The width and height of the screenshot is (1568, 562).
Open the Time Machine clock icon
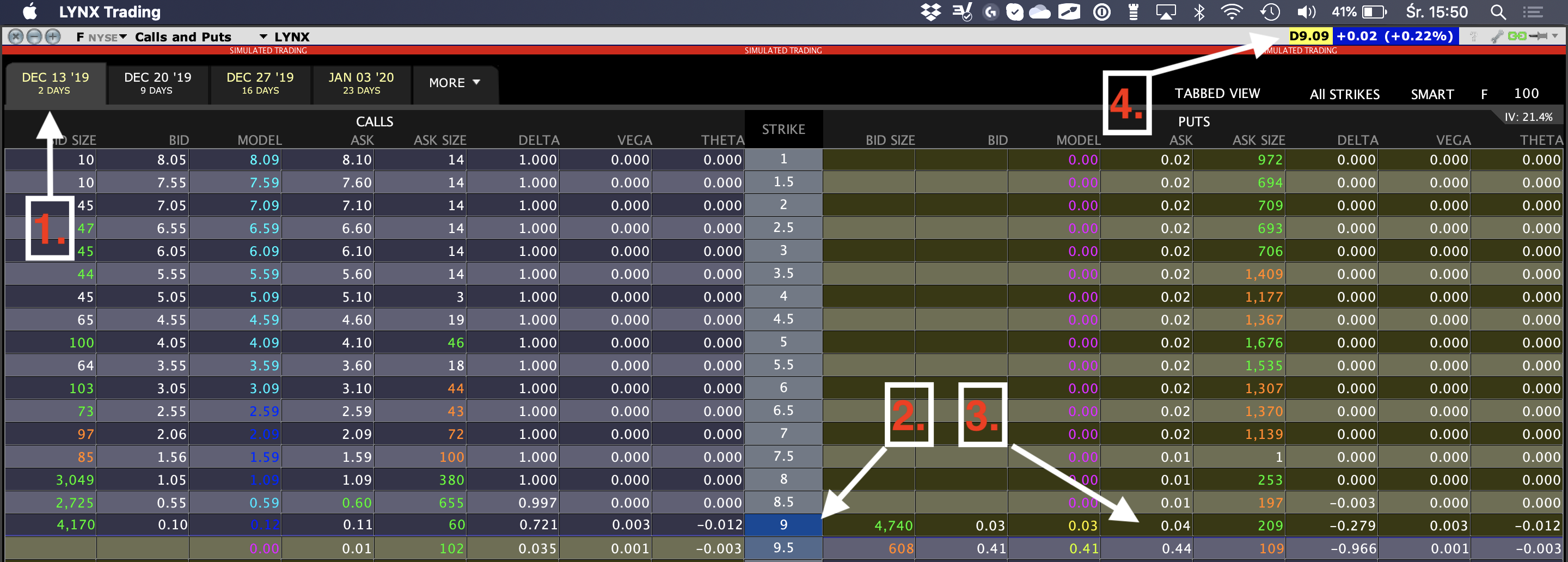[x=1270, y=11]
